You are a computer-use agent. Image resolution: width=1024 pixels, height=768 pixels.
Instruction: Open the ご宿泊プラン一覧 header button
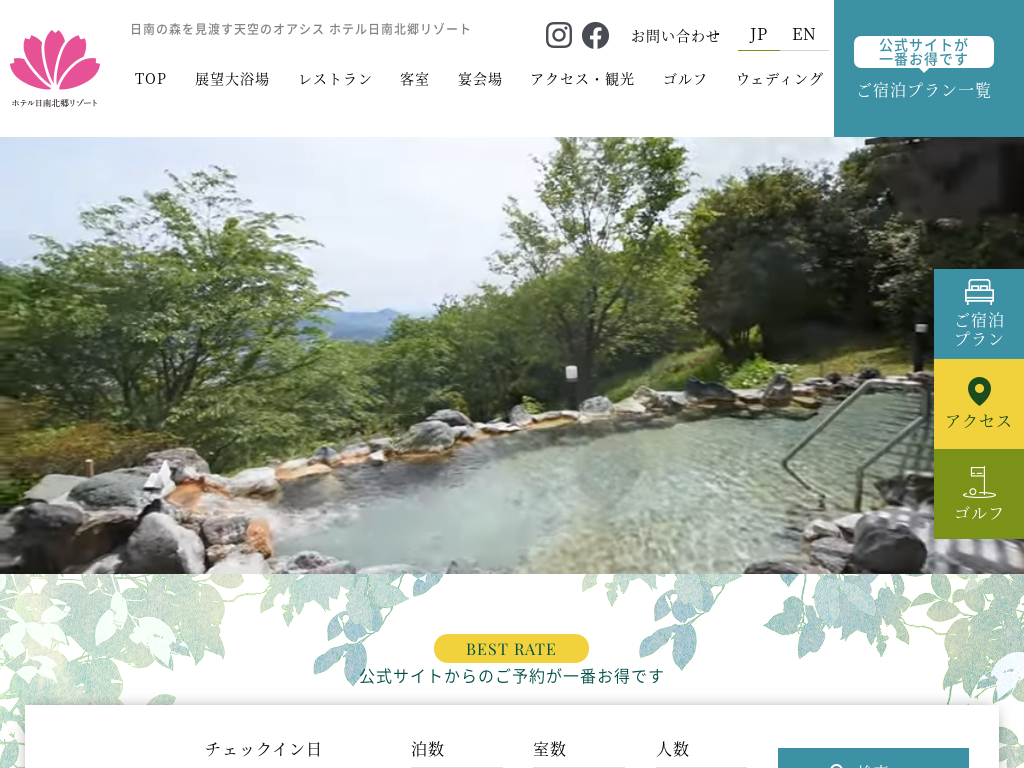coord(924,69)
